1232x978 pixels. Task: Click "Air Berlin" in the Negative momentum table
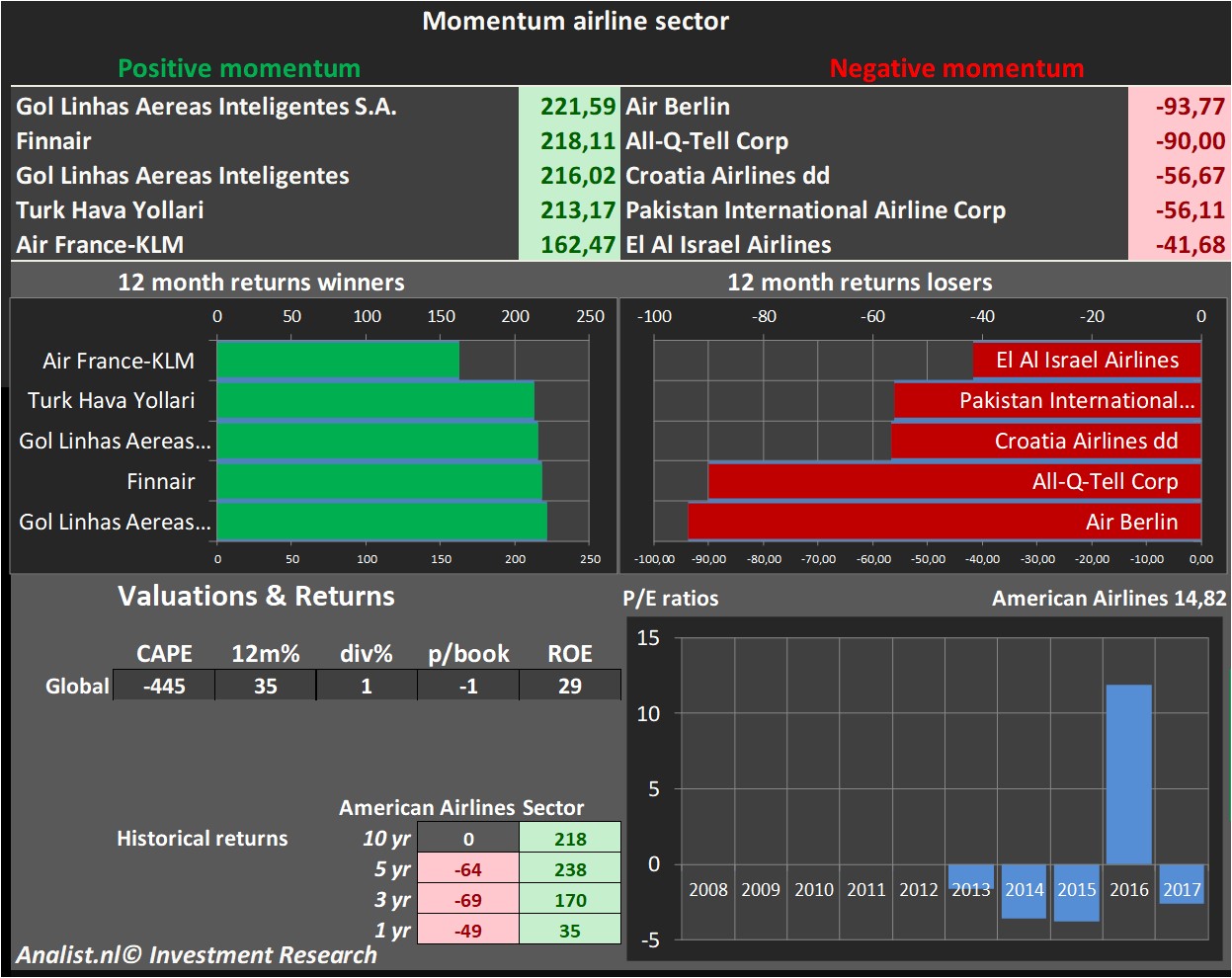[678, 107]
